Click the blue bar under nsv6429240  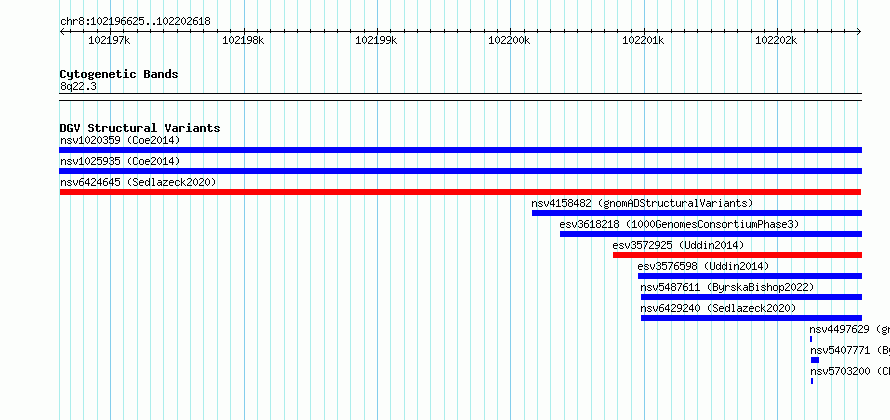pyautogui.click(x=752, y=318)
